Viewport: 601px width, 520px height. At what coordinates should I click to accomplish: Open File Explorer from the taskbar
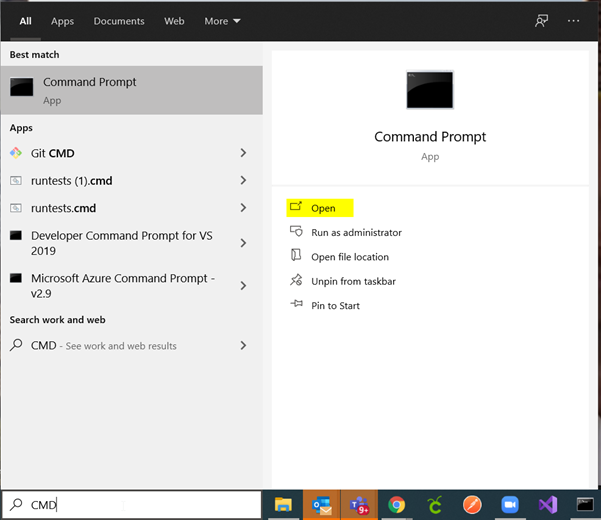coord(283,505)
